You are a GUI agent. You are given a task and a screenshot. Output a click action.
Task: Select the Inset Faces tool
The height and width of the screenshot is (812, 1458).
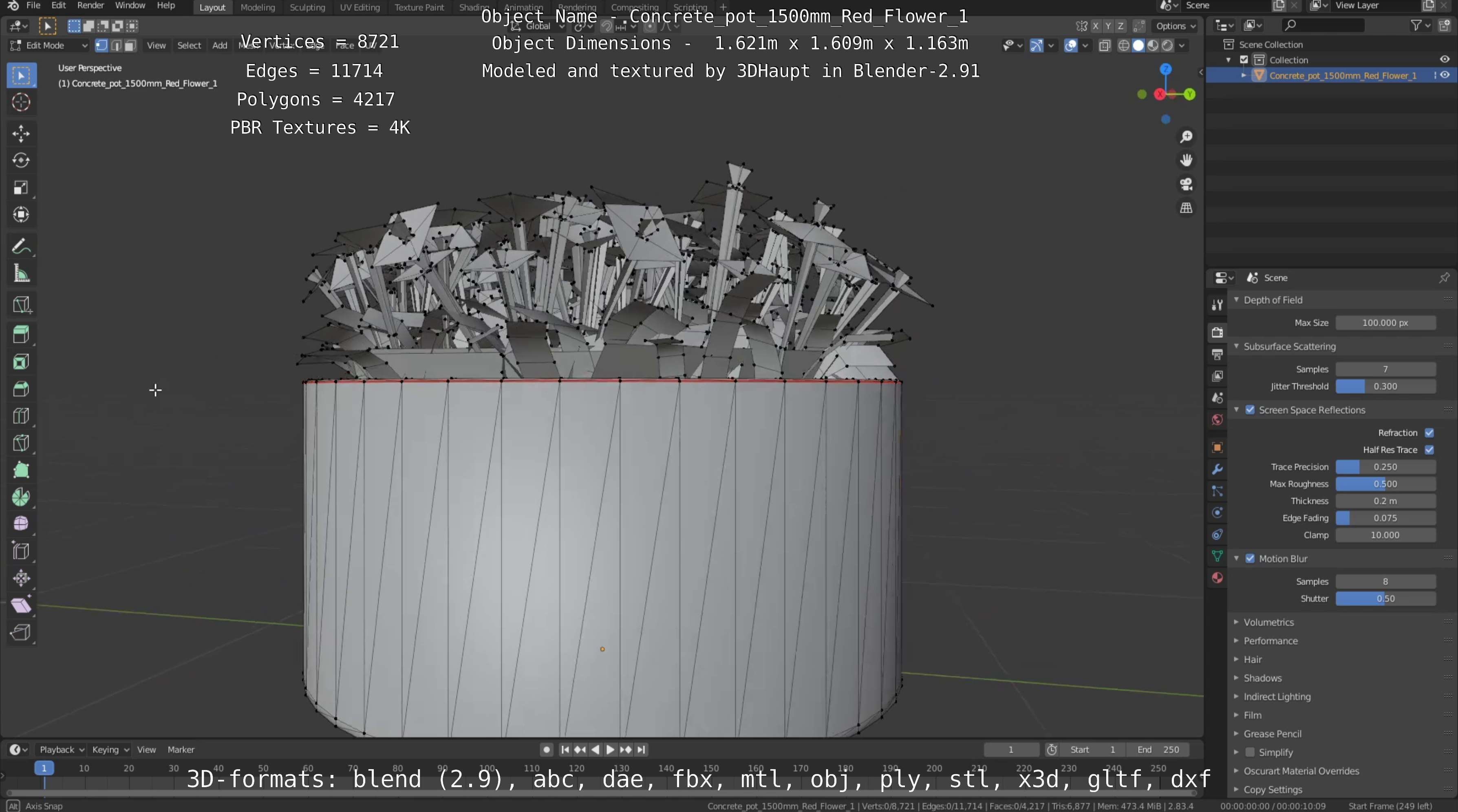(x=22, y=361)
